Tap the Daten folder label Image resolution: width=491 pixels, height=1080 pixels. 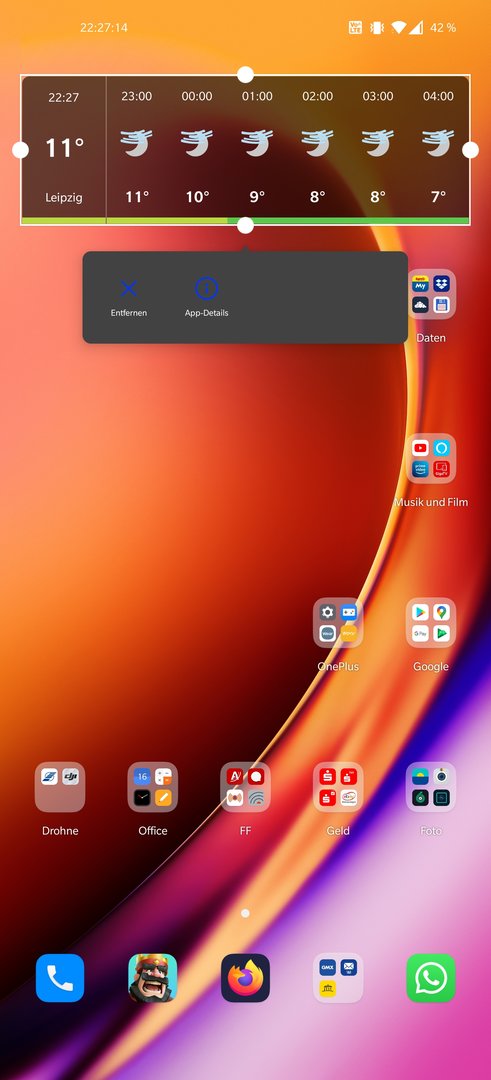pos(431,338)
